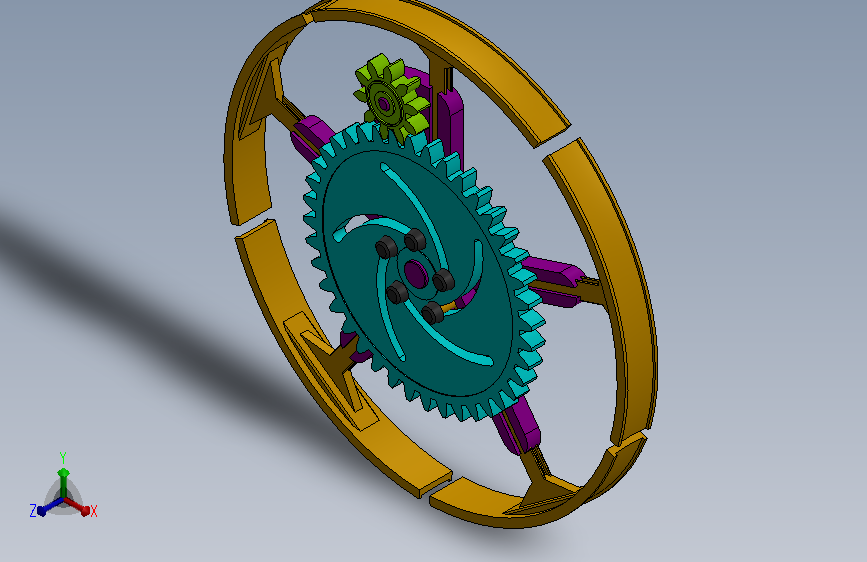The height and width of the screenshot is (562, 867).
Task: Click the purple bore of the green pinion
Action: point(383,103)
